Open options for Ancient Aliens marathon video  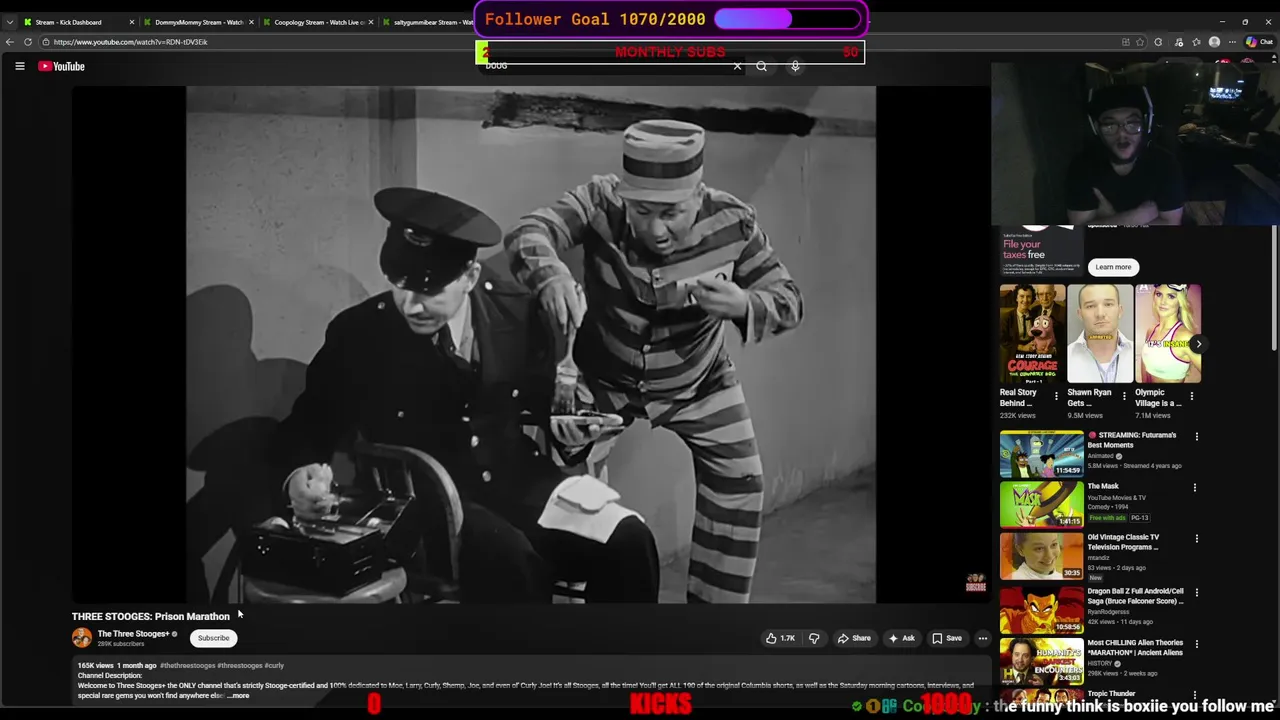pos(1196,643)
